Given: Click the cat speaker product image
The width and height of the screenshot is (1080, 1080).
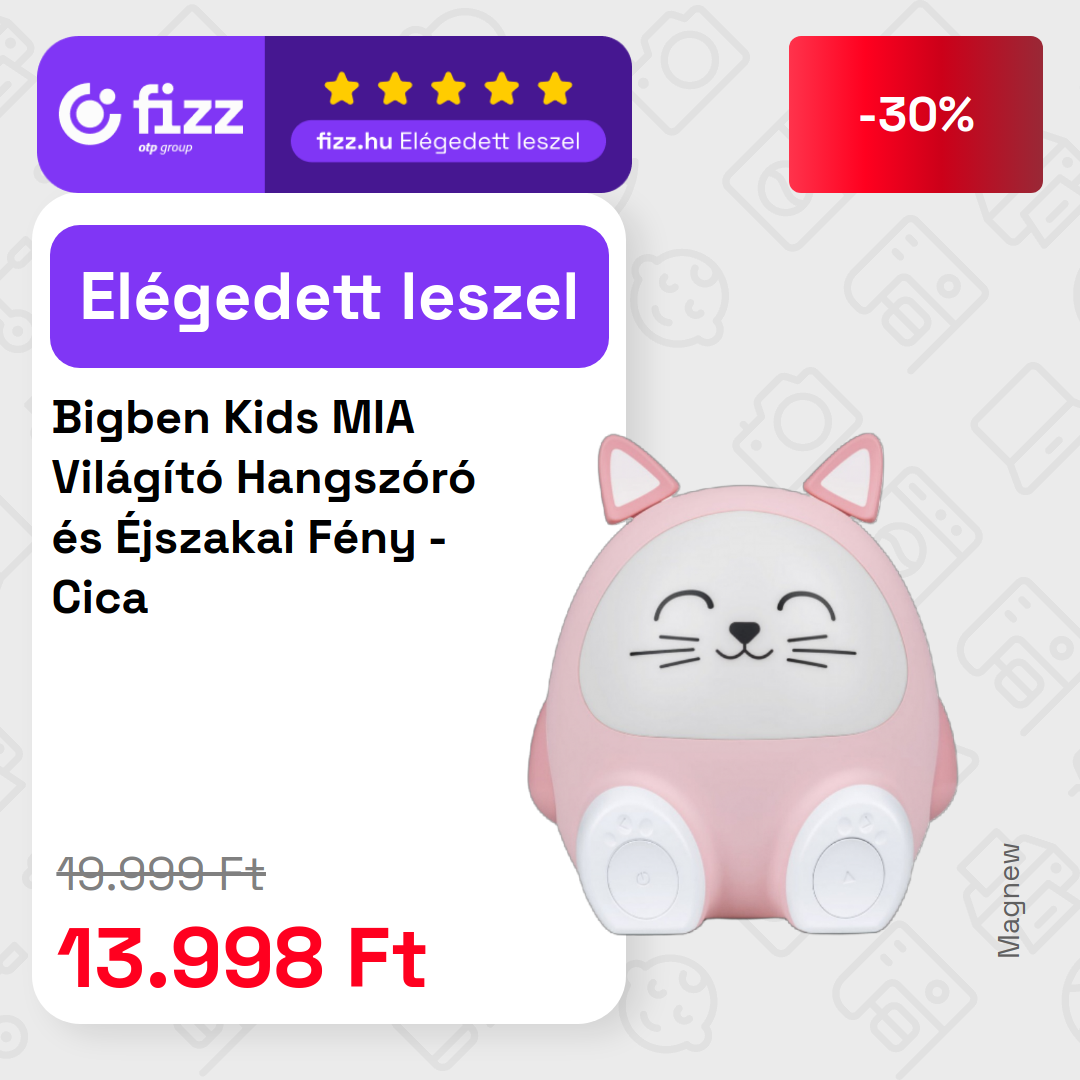Looking at the screenshot, I should [x=742, y=684].
